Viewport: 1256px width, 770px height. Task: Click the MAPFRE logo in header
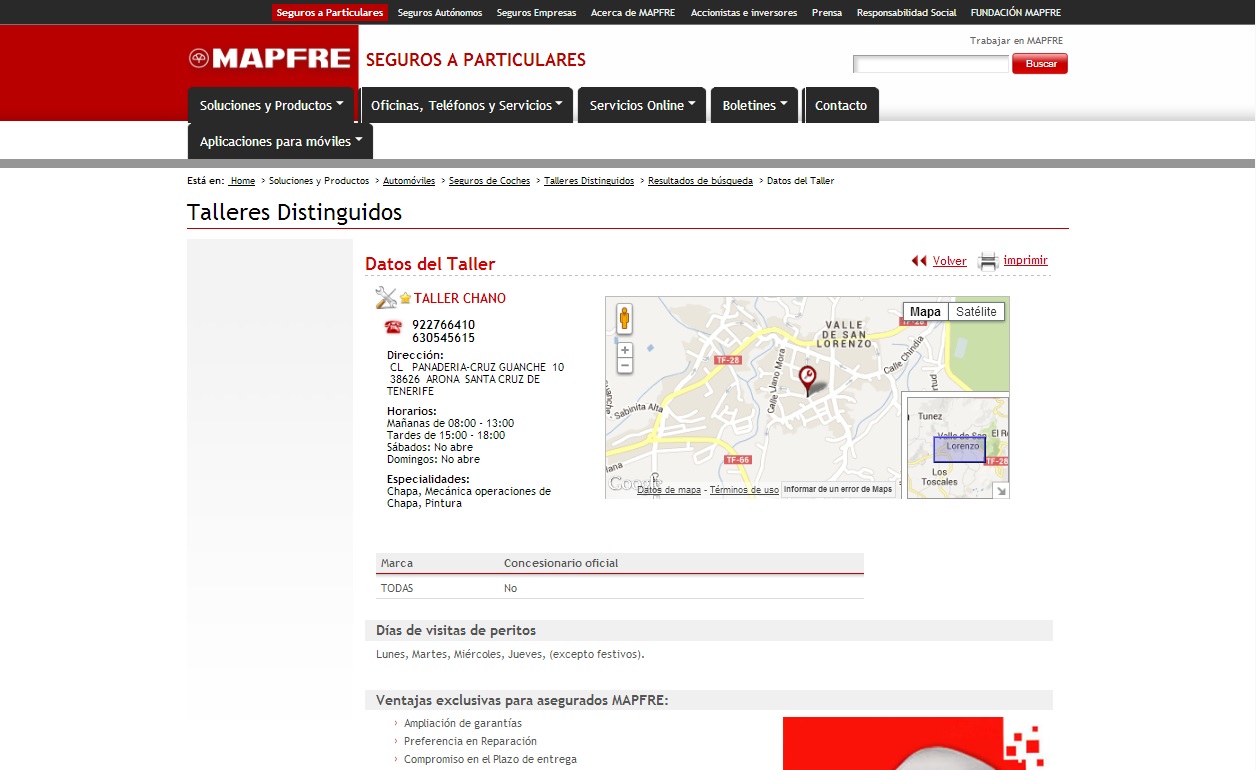coord(270,59)
